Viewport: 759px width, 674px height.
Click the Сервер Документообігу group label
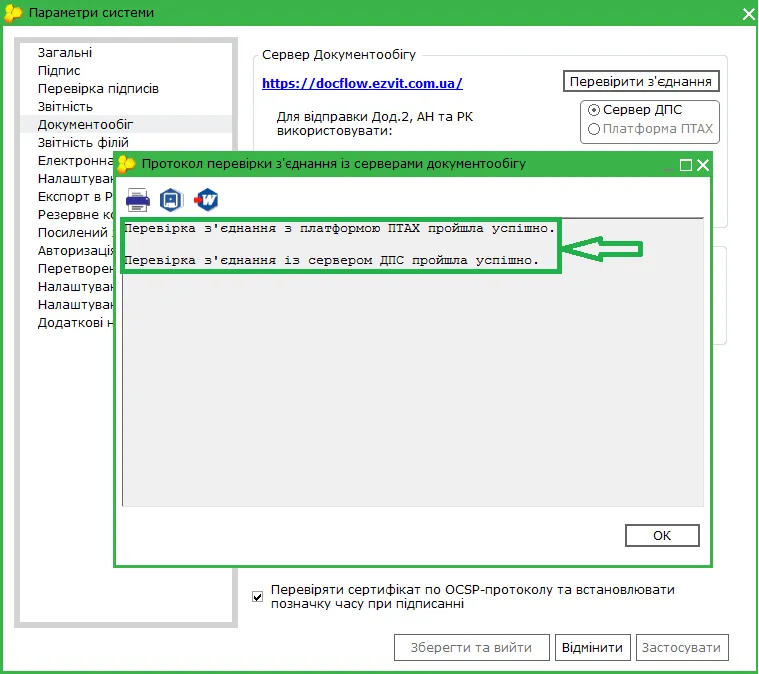click(339, 55)
